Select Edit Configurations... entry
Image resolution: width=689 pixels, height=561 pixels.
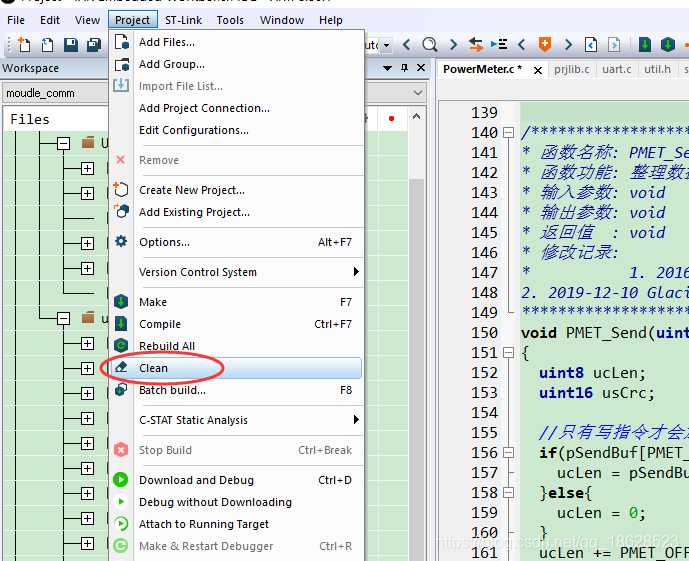[236, 130]
